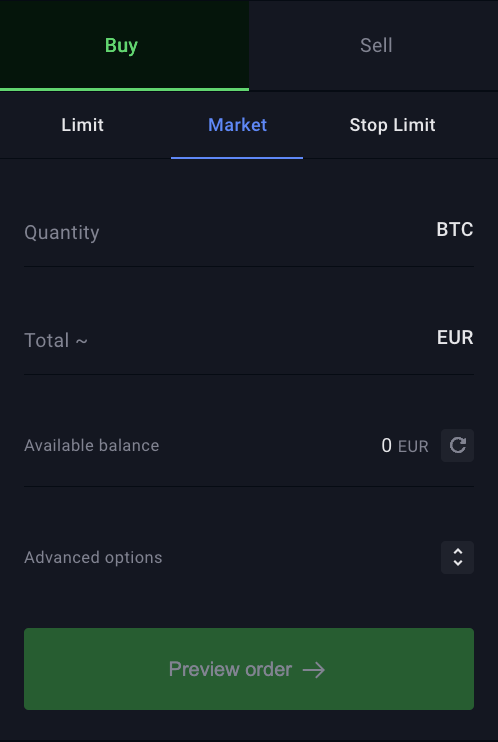
Task: Click the arrow icon in Preview order
Action: [314, 670]
